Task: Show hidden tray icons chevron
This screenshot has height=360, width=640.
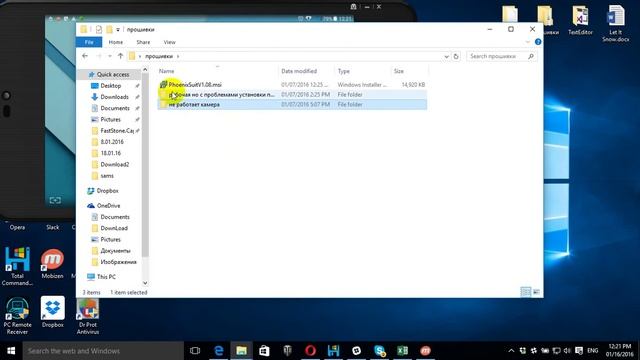Action: [x=511, y=351]
